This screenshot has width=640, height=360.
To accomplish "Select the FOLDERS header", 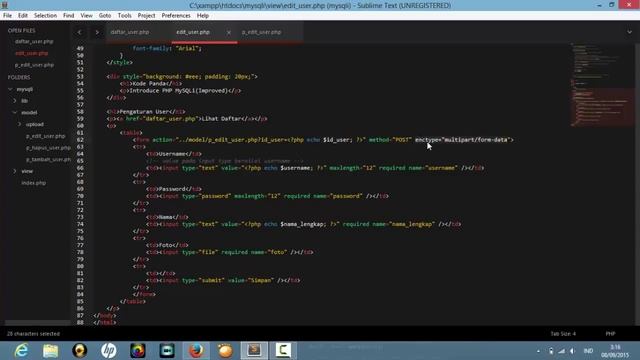I will point(19,77).
